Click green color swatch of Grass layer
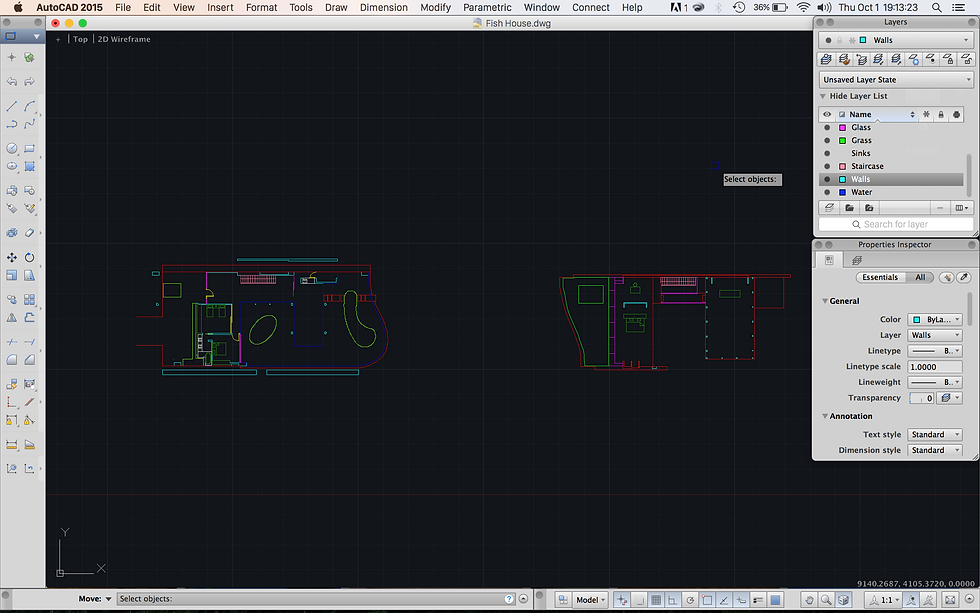Screen dimensions: 980x613 pyautogui.click(x=842, y=141)
